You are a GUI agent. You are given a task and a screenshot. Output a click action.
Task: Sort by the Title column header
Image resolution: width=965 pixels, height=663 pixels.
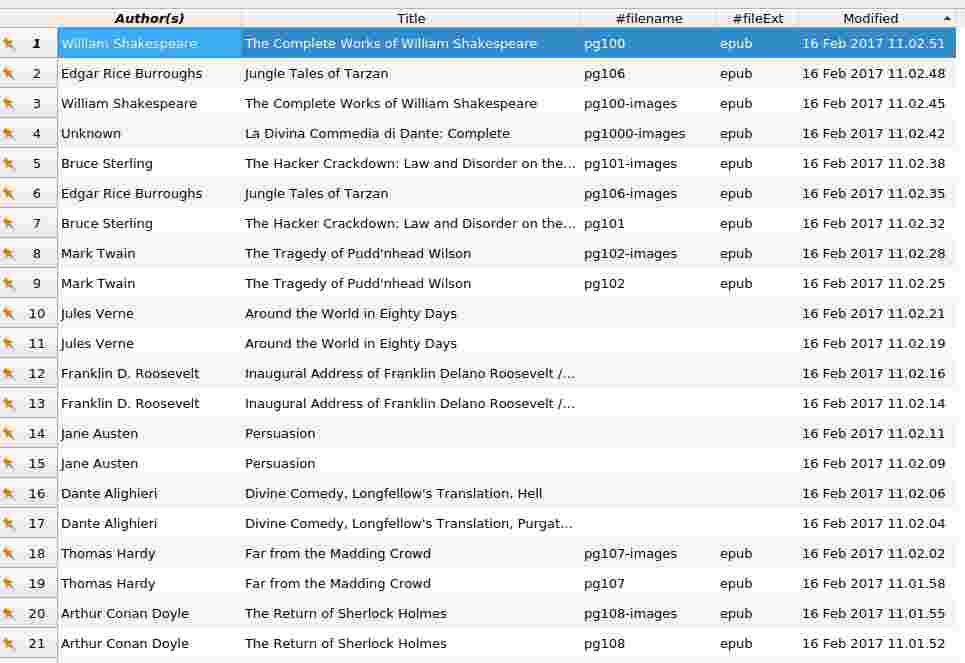pyautogui.click(x=411, y=18)
